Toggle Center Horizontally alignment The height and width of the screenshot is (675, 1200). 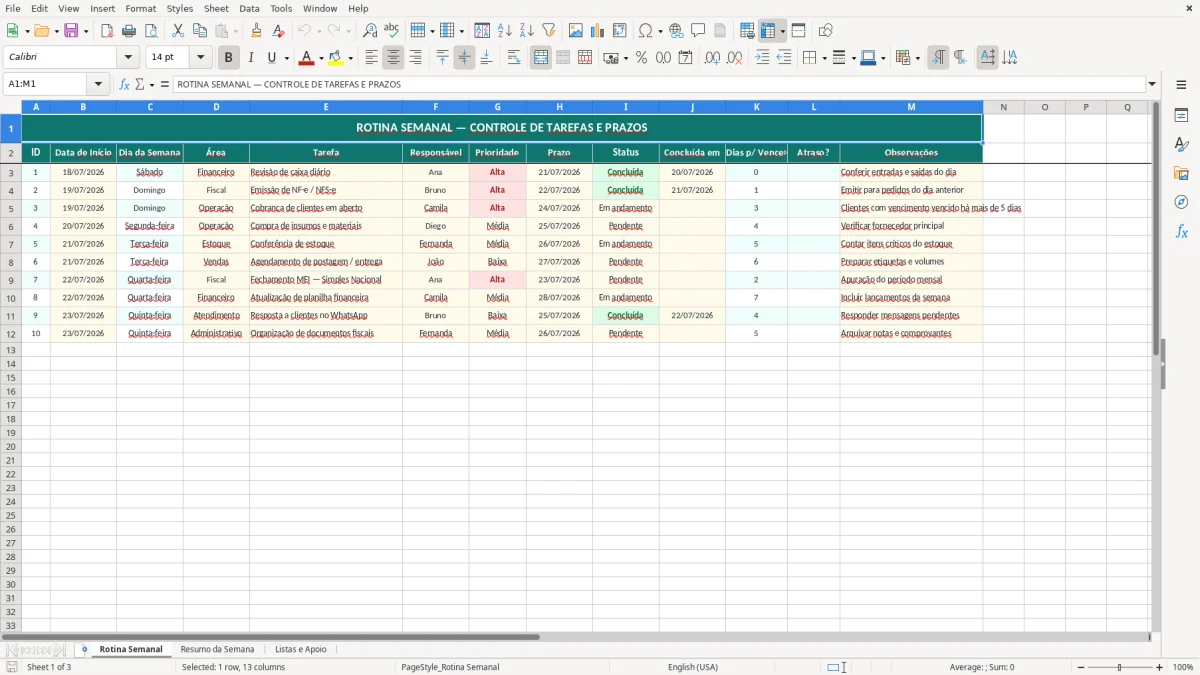tap(393, 58)
